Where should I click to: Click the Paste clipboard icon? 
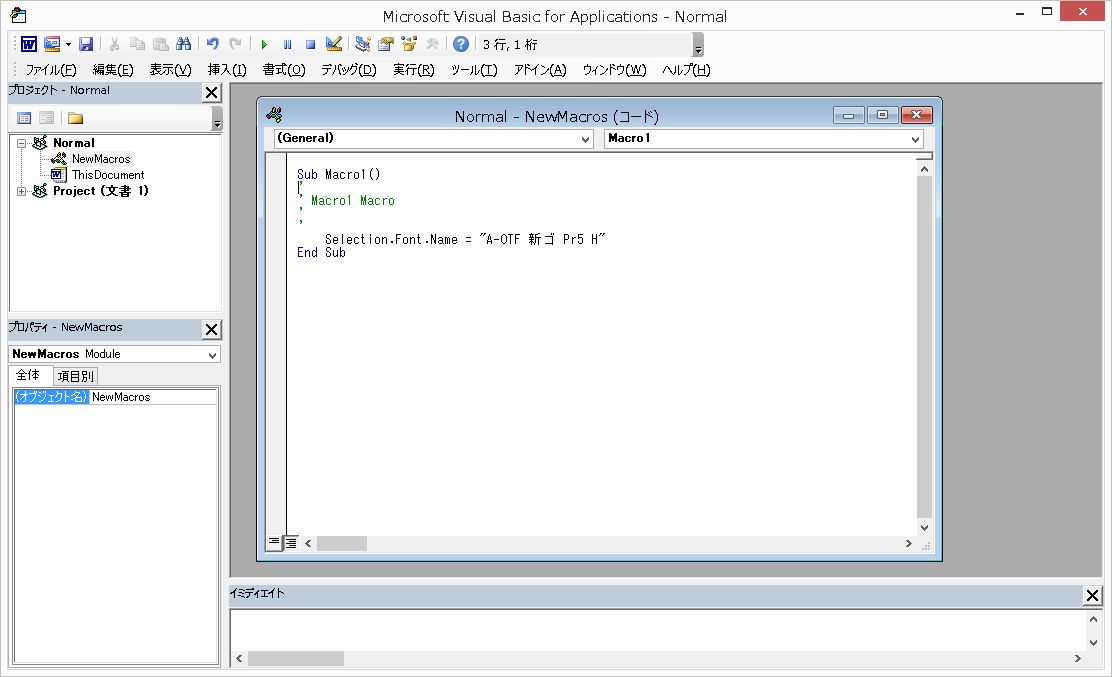(x=161, y=44)
